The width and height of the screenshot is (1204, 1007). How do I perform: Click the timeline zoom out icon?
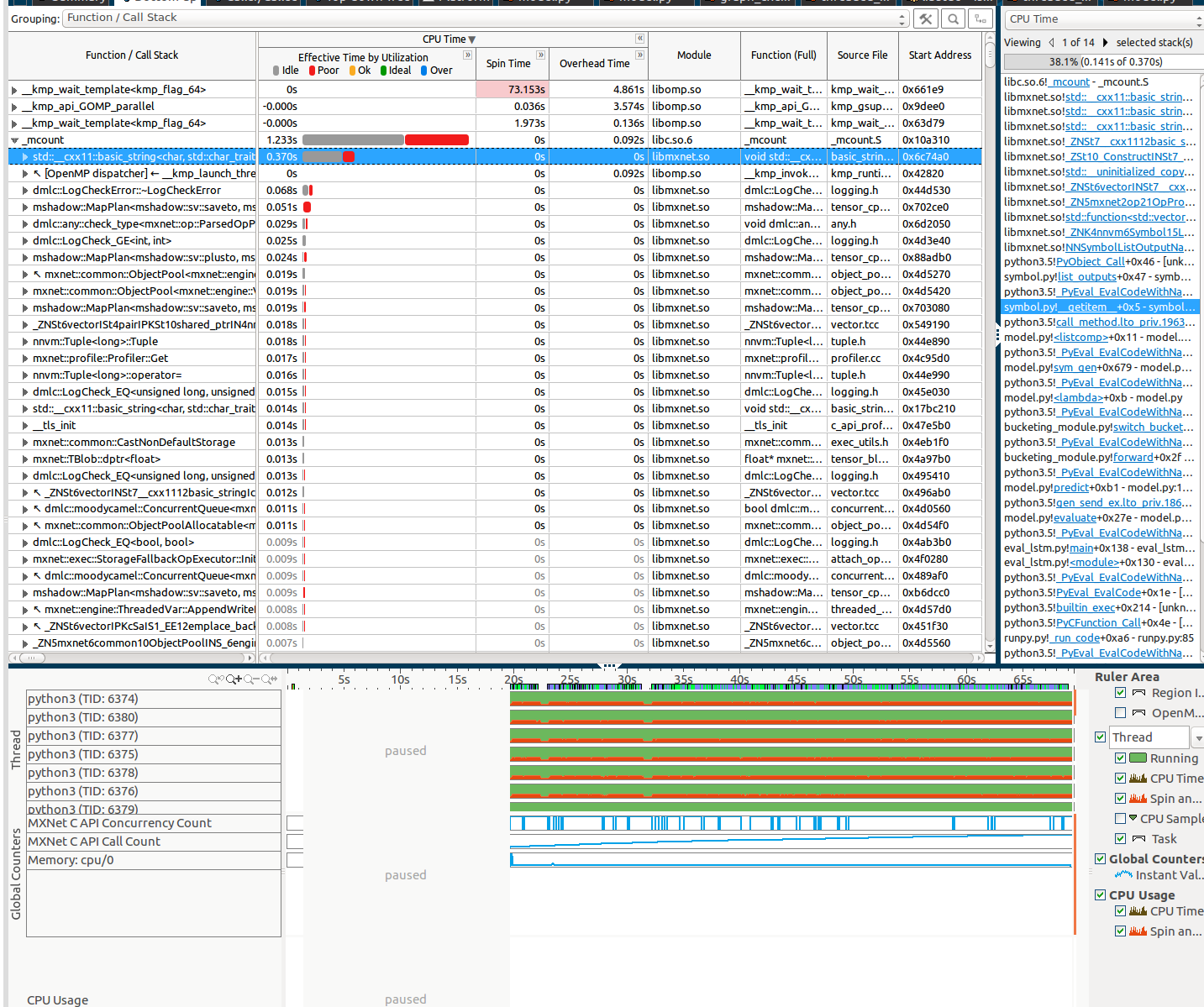[x=250, y=679]
